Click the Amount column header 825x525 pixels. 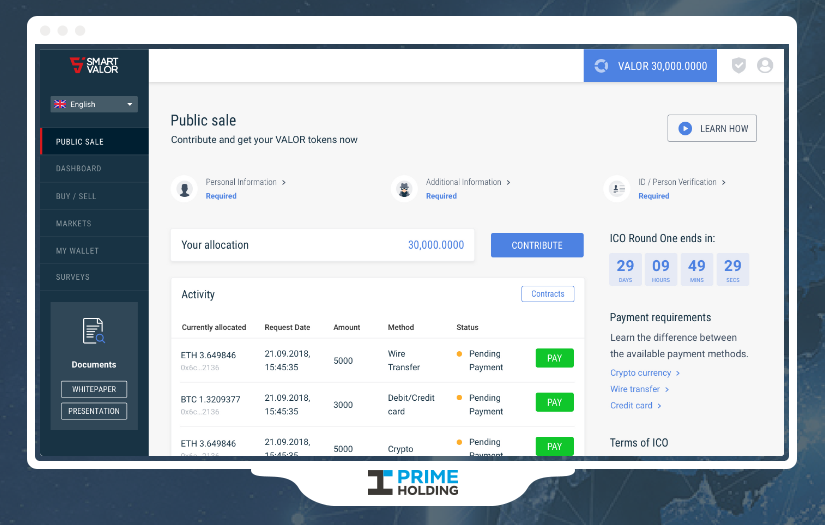pyautogui.click(x=347, y=327)
